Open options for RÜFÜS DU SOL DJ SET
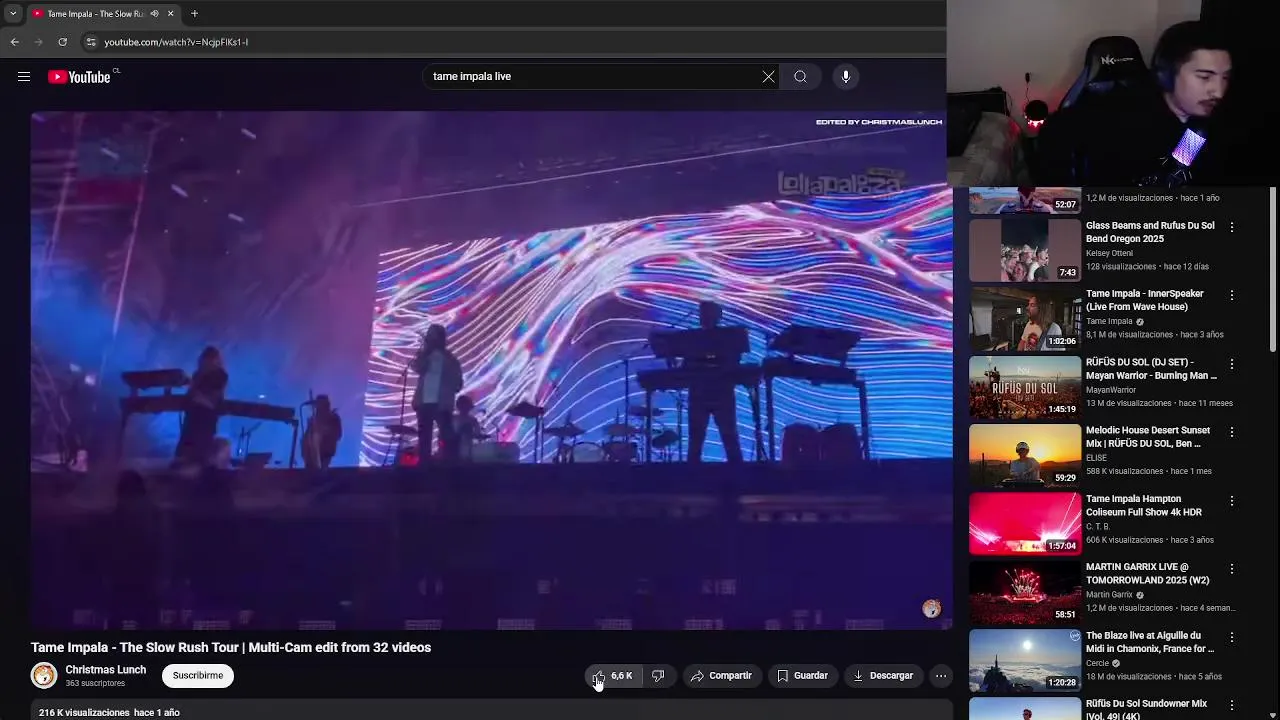The width and height of the screenshot is (1280, 720). 1232,363
